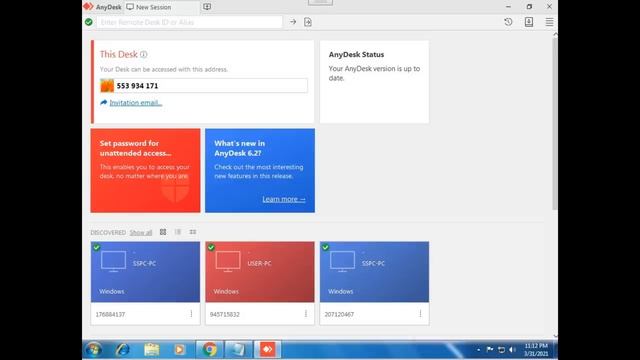Click the DISCOVERED section label

(x=108, y=233)
